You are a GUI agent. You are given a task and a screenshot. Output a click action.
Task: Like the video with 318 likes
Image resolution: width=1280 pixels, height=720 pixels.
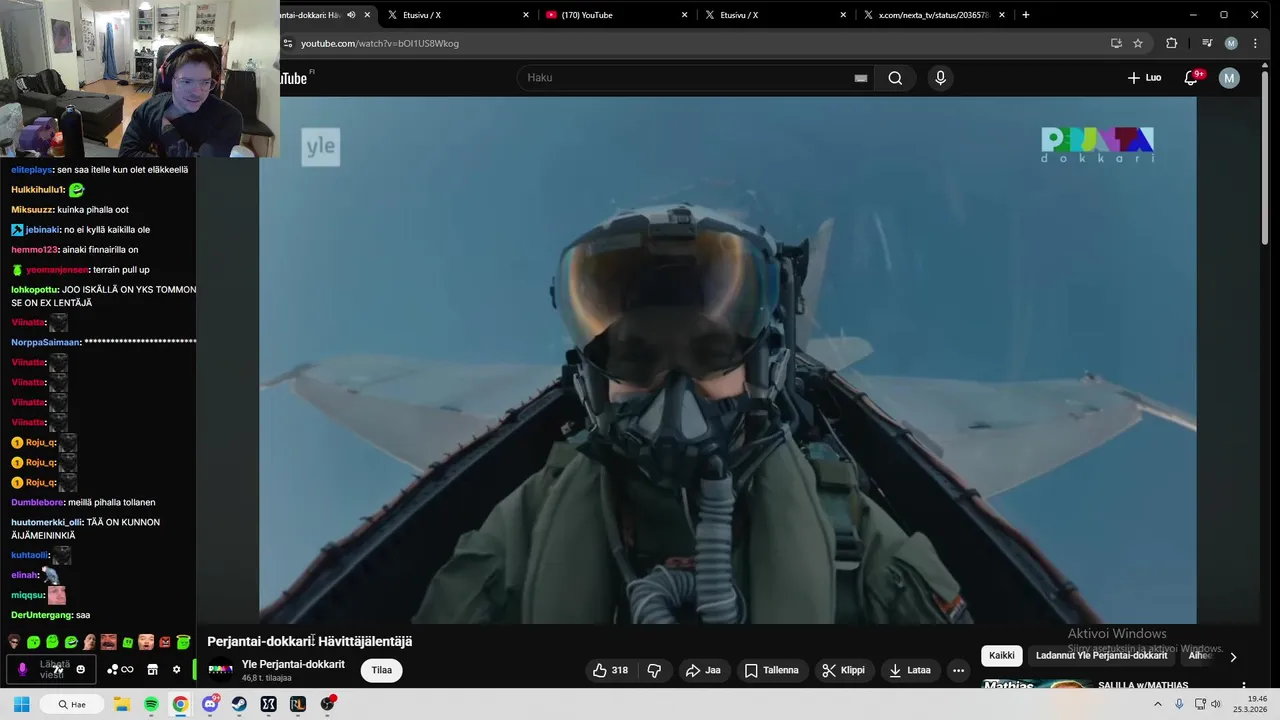pos(611,670)
